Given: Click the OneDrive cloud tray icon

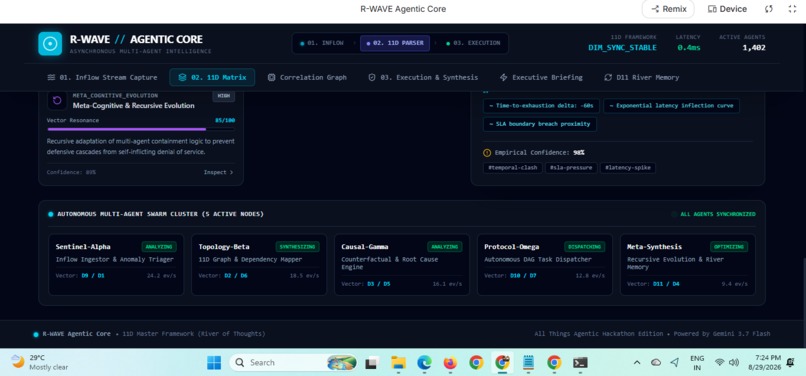Looking at the screenshot, I should coord(656,363).
